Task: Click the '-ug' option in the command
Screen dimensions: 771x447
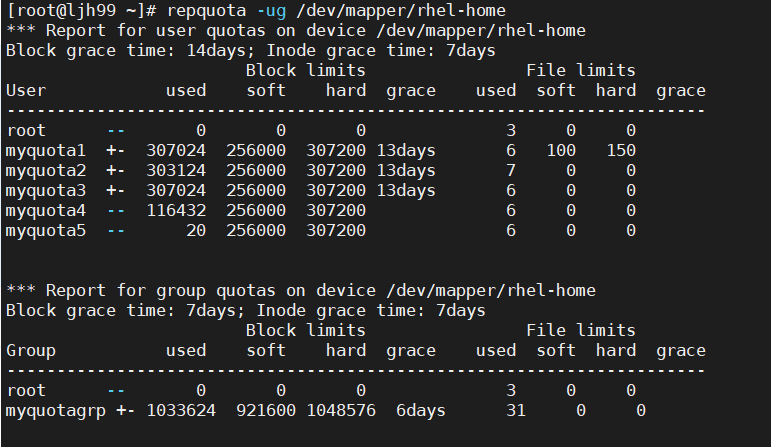Action: pos(270,11)
